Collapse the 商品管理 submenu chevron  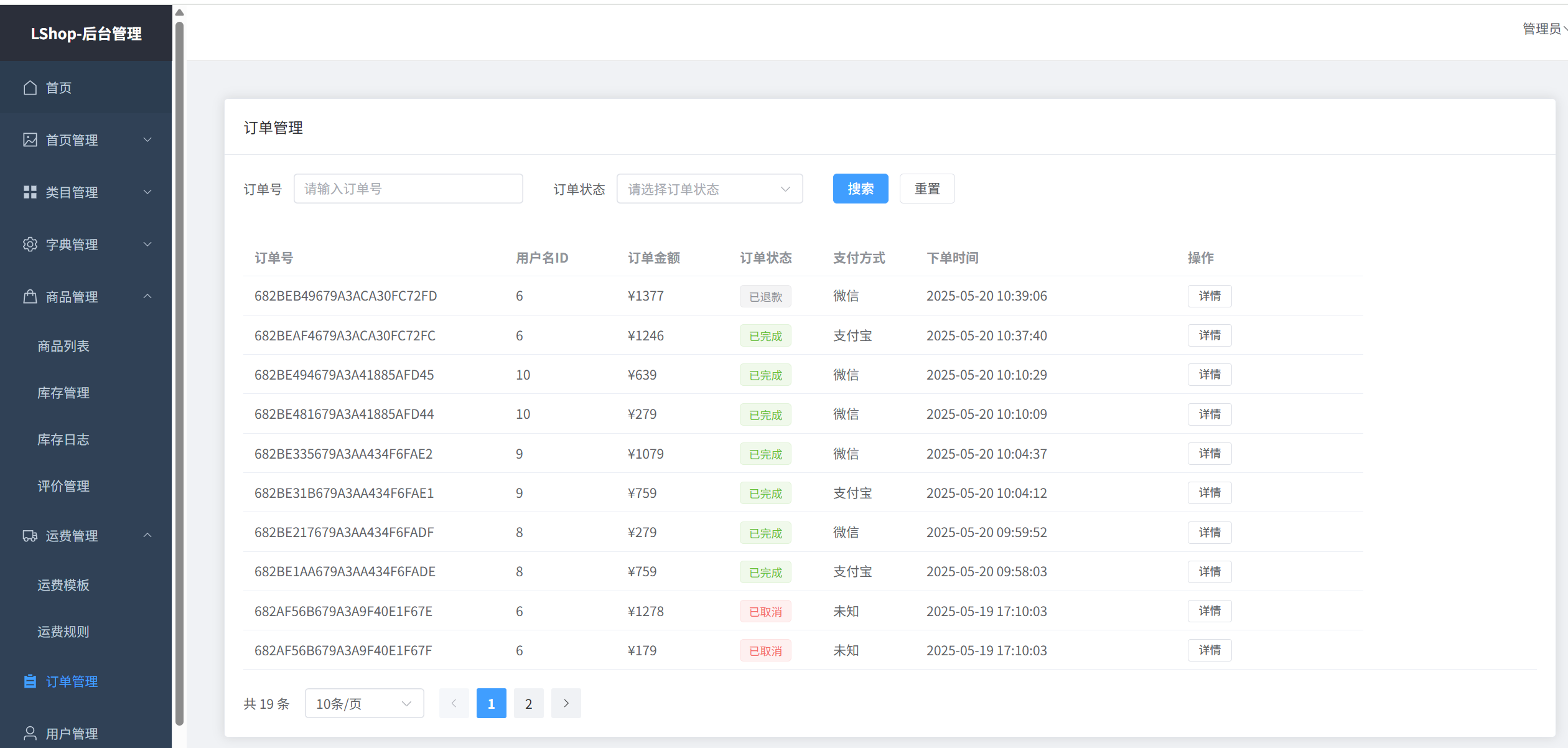point(147,297)
